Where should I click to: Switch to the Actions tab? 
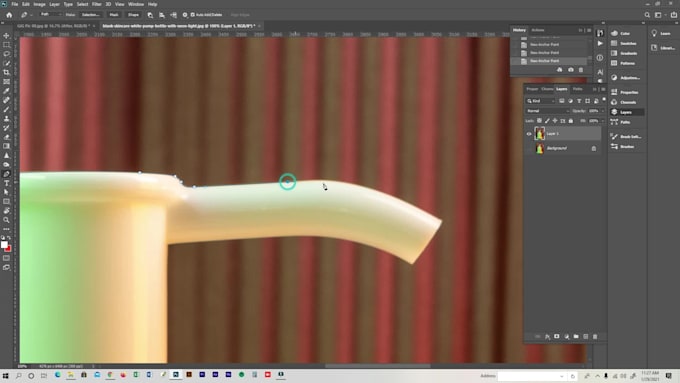[538, 30]
